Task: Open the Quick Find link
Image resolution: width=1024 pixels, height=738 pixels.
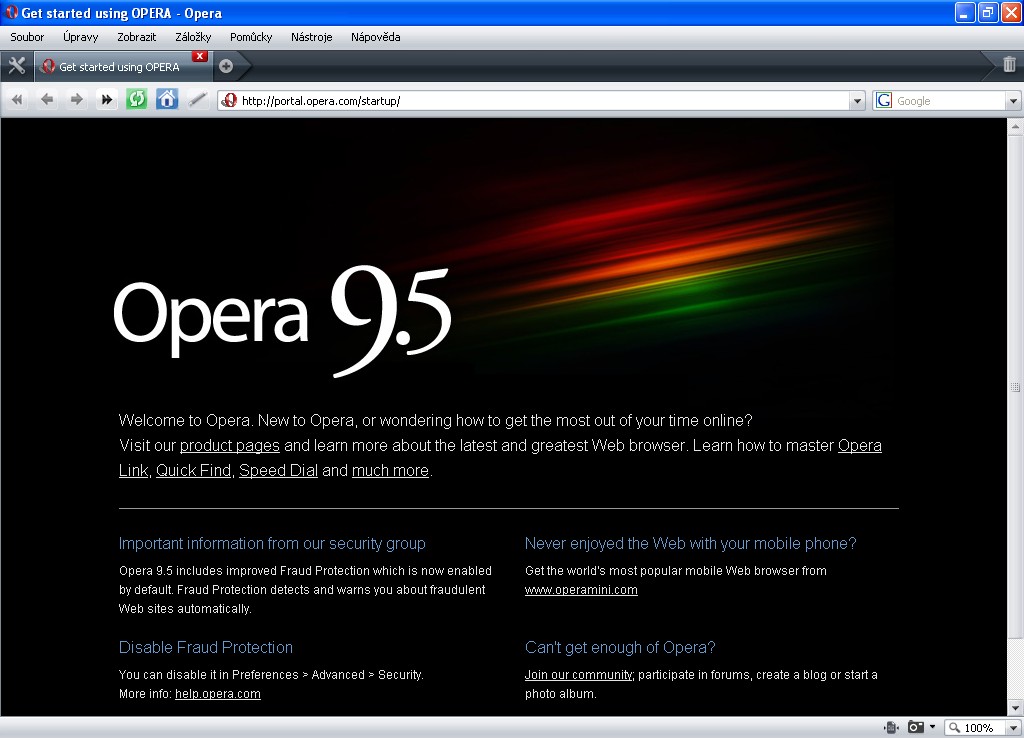Action: pyautogui.click(x=193, y=470)
